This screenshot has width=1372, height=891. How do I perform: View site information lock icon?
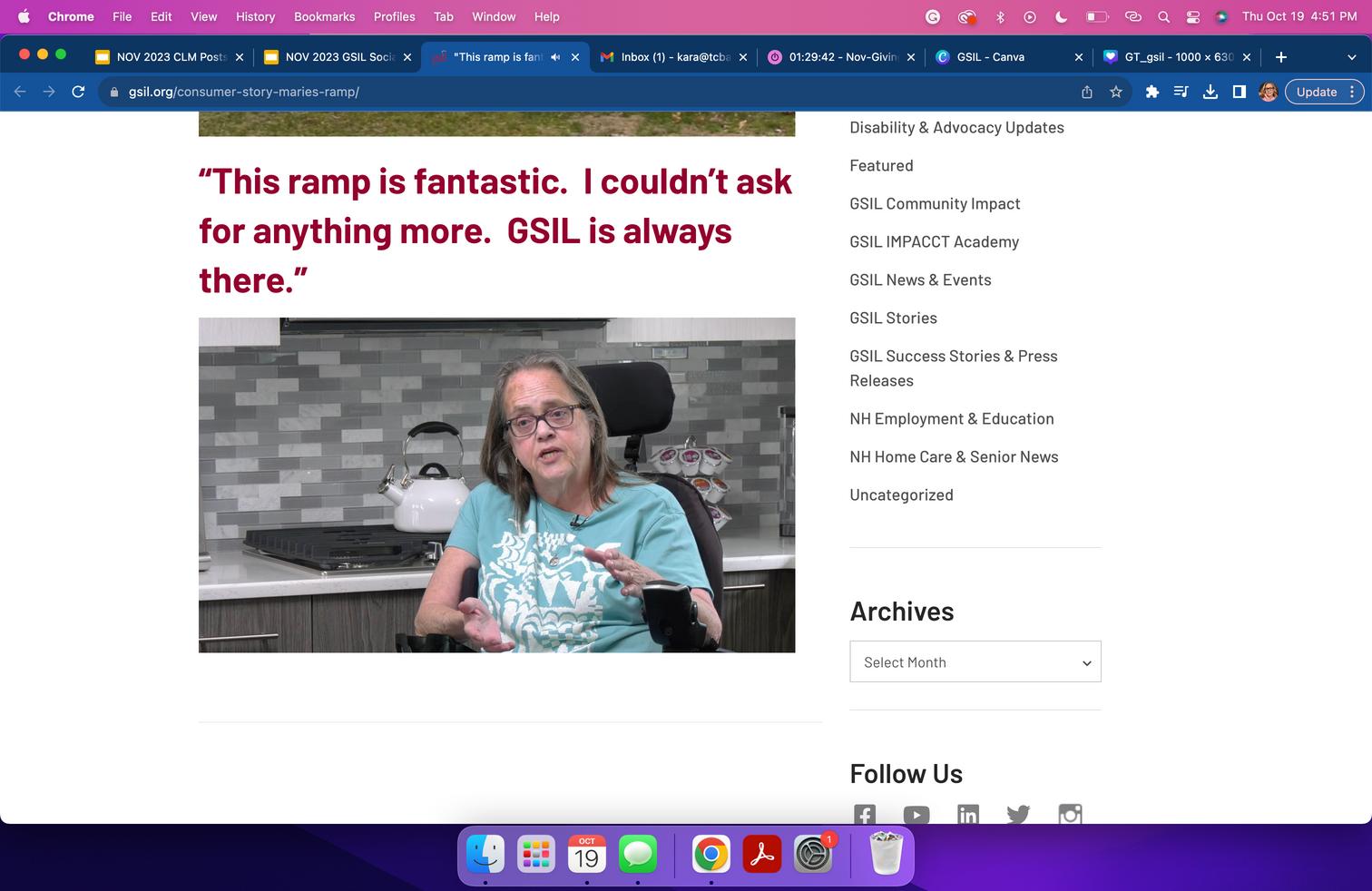[x=113, y=92]
